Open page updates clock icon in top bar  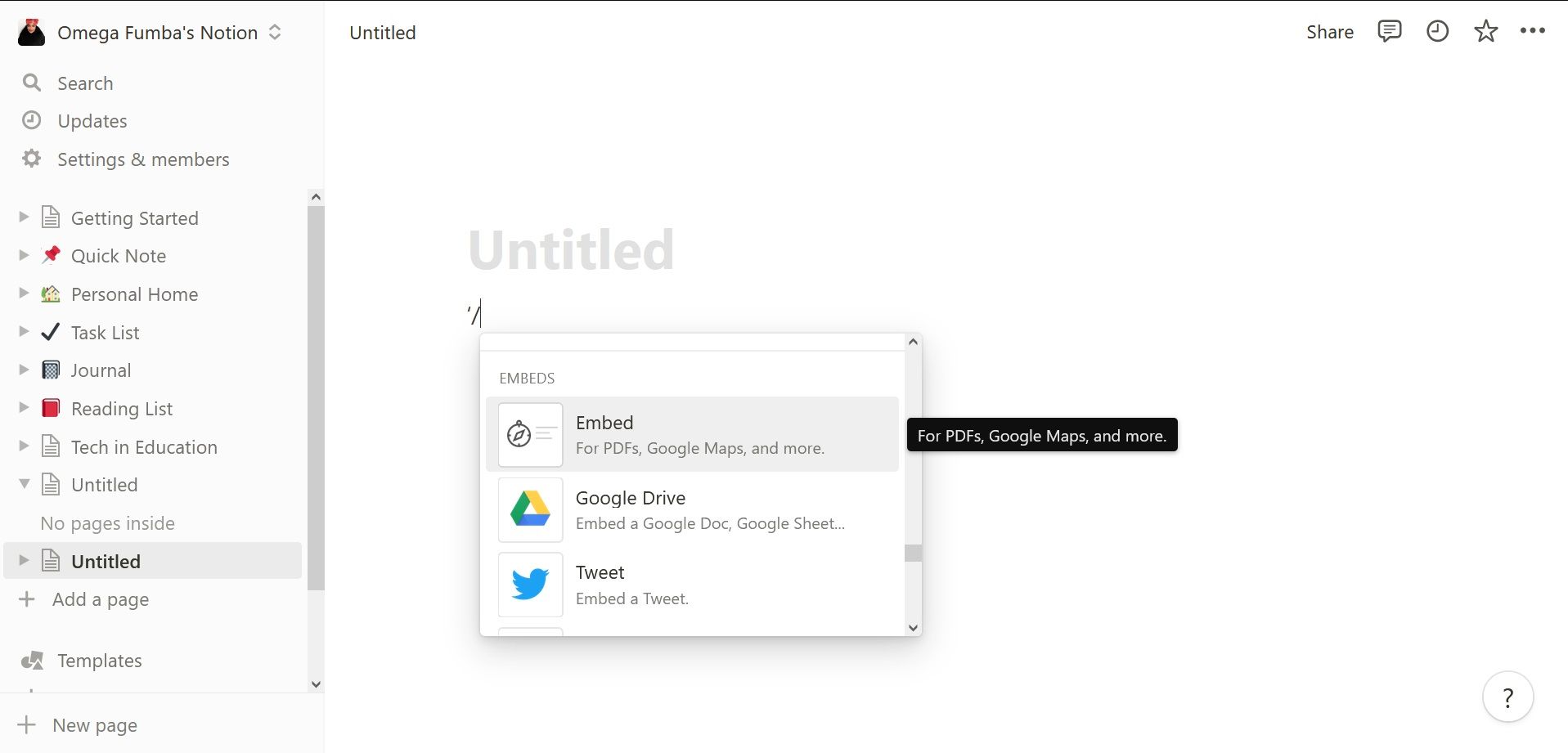tap(1437, 32)
